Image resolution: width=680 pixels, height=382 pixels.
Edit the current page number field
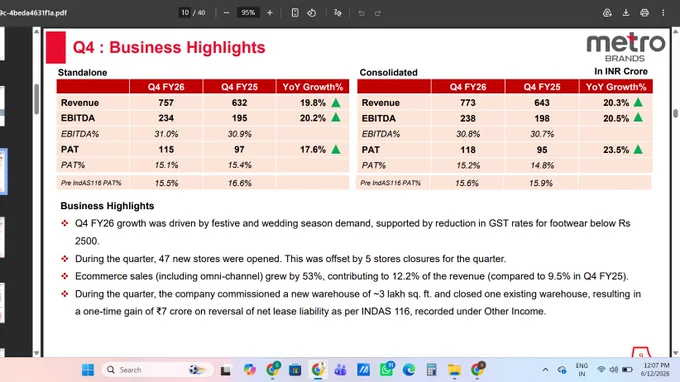[185, 13]
